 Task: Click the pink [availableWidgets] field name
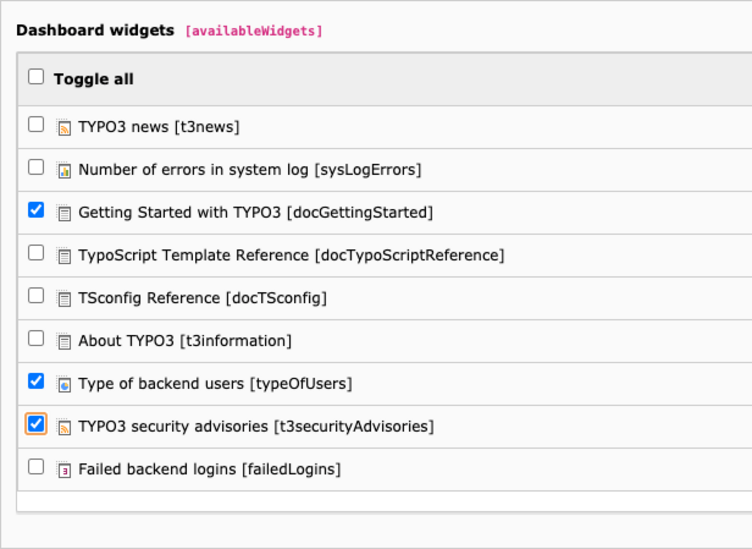point(254,31)
